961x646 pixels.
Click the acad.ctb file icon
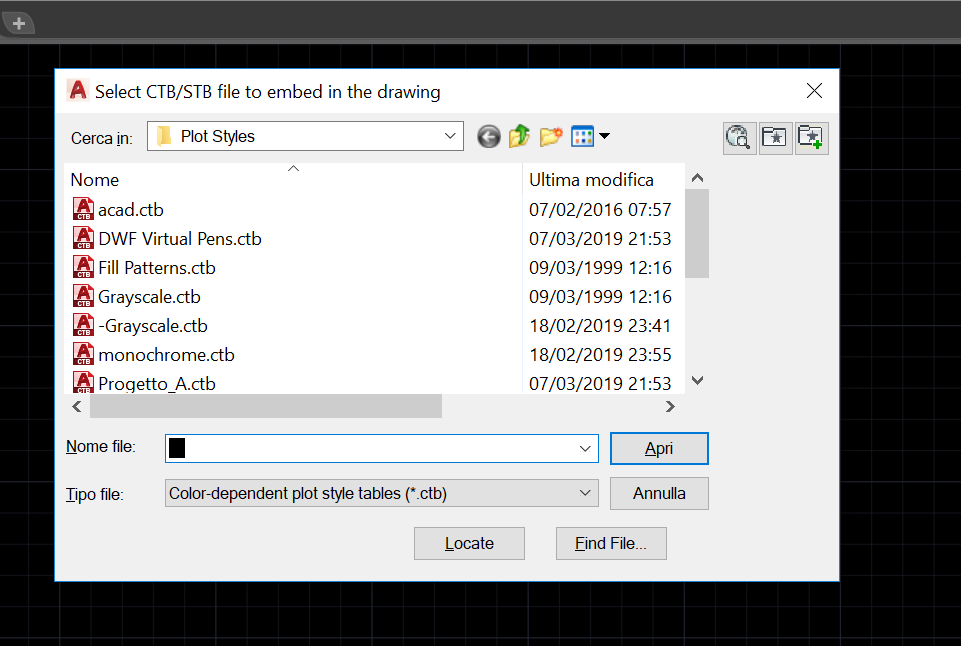click(x=83, y=209)
